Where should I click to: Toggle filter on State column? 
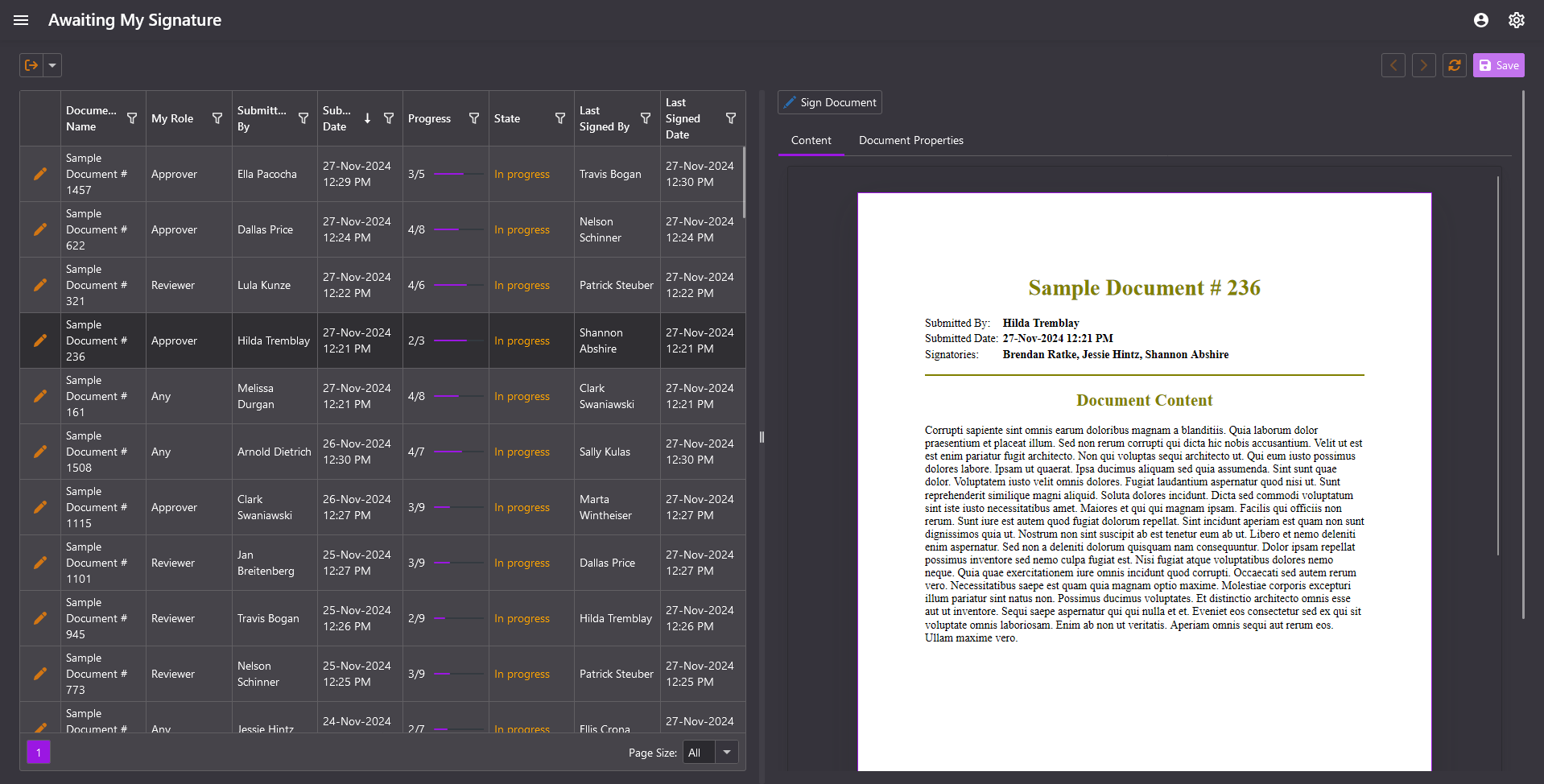click(560, 118)
